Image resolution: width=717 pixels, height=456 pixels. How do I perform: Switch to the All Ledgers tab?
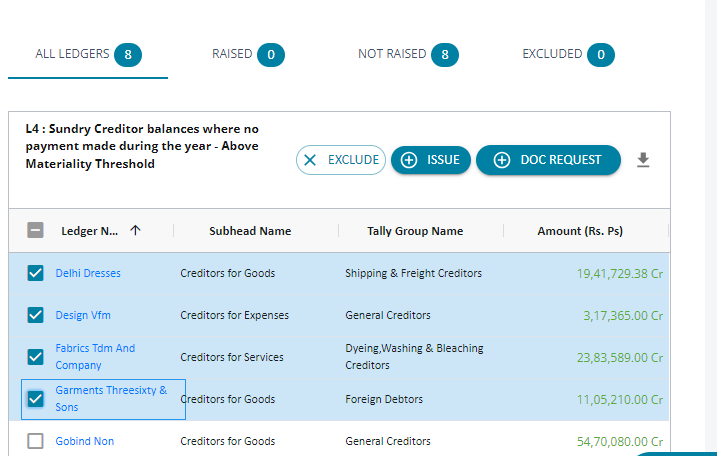(x=87, y=54)
